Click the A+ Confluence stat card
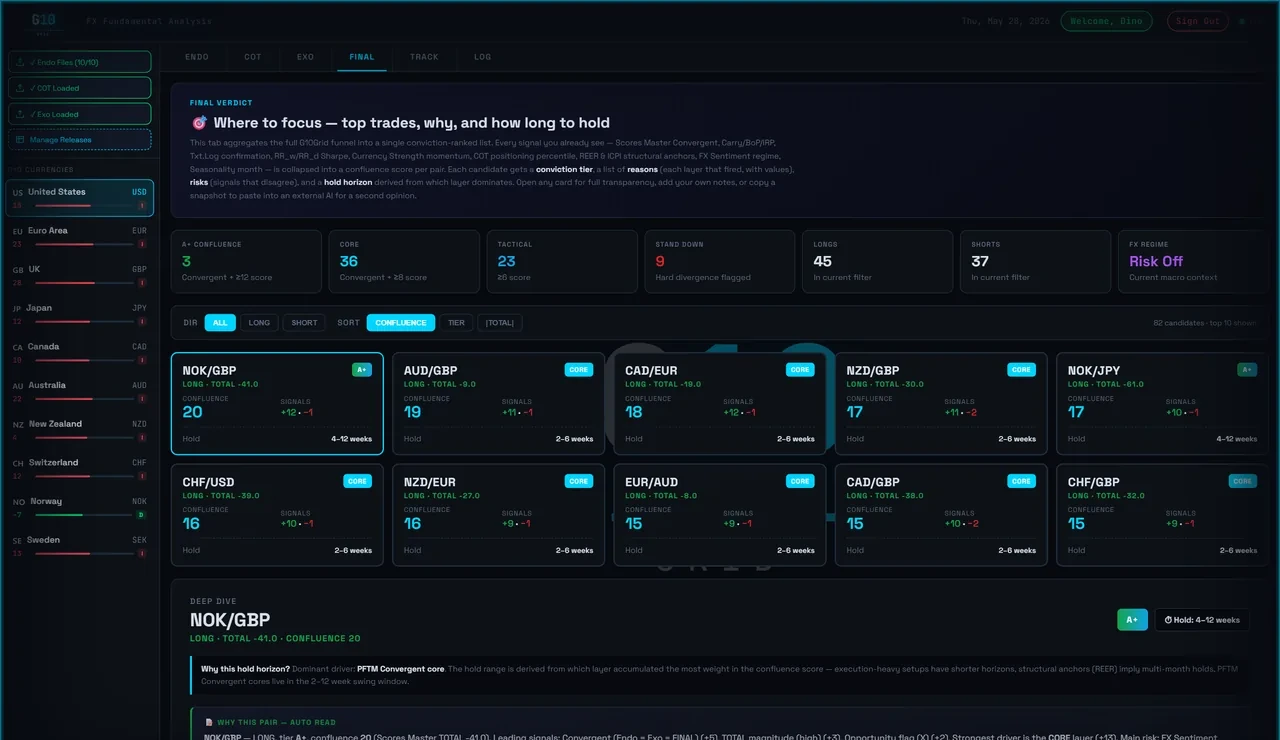Screen dimensions: 1280x740 pos(246,262)
